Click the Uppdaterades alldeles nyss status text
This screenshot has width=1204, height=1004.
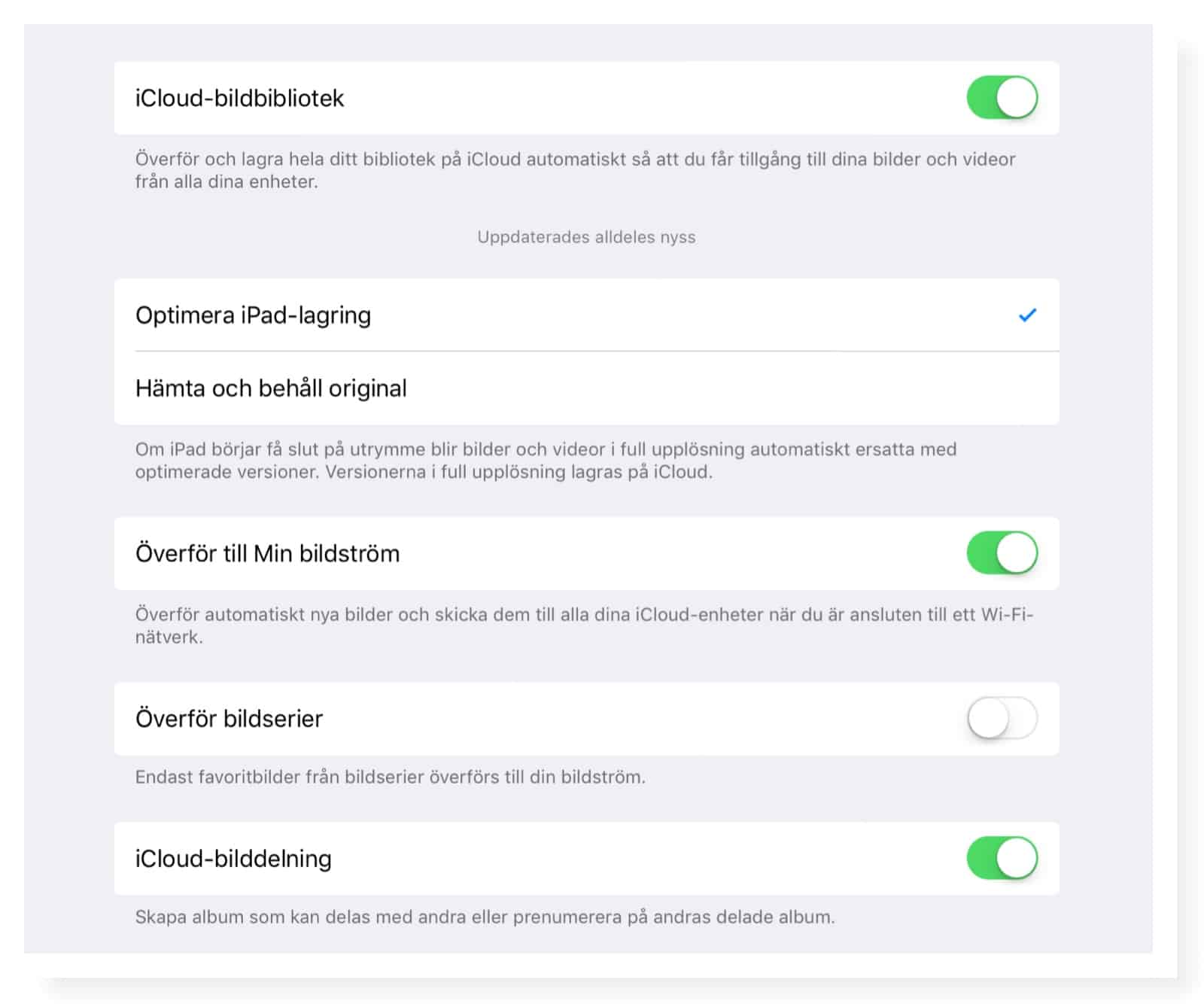586,237
